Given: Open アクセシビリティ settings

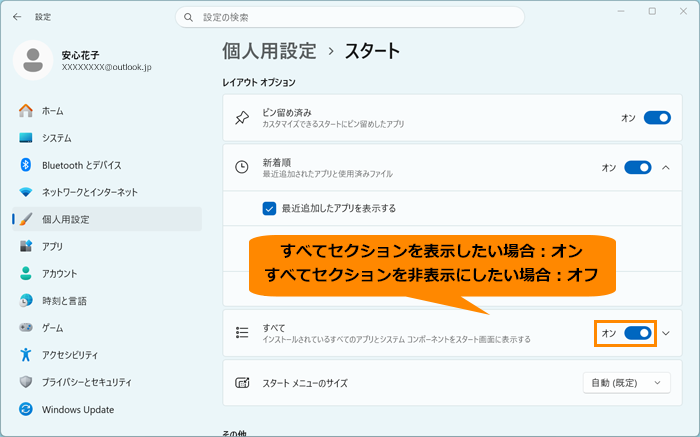Looking at the screenshot, I should pos(107,355).
